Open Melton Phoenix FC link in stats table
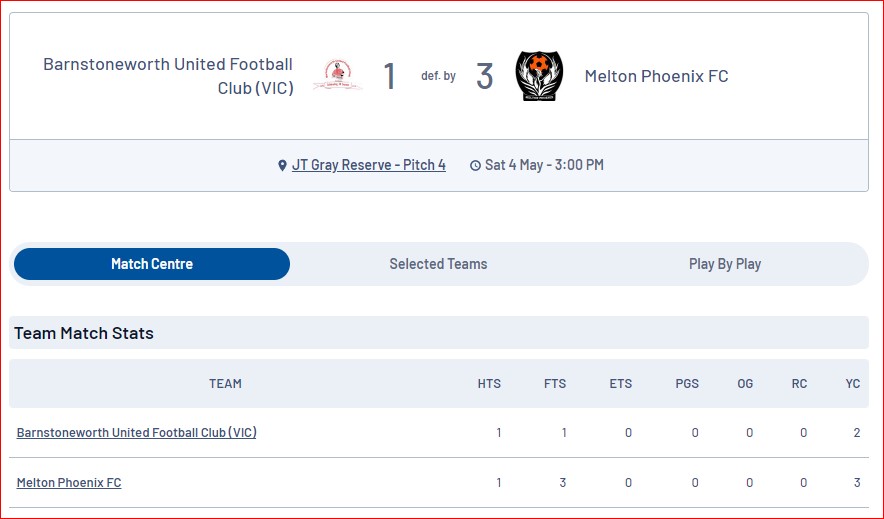Image resolution: width=884 pixels, height=519 pixels. (69, 482)
